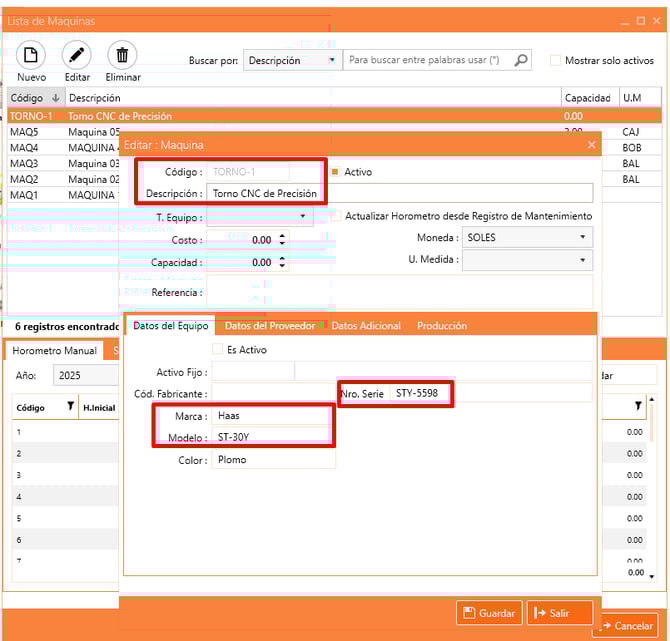This screenshot has height=641, width=670.
Task: Enable the Es Activo checkbox
Action: [x=218, y=350]
